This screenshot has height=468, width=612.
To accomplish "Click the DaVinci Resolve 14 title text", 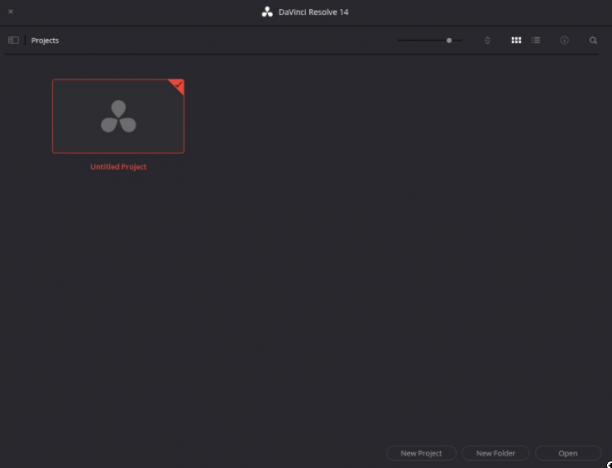I will click(x=313, y=12).
